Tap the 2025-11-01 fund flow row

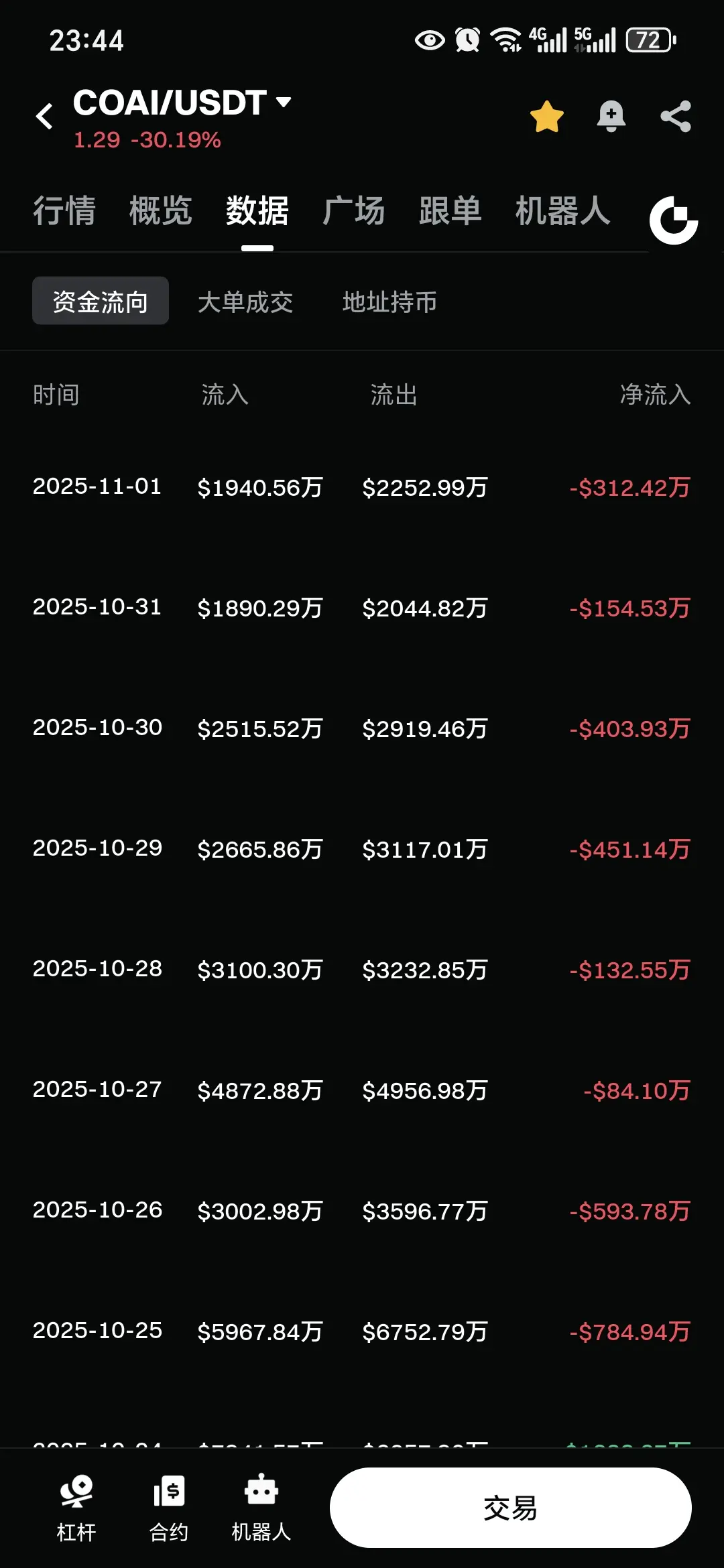[x=362, y=487]
